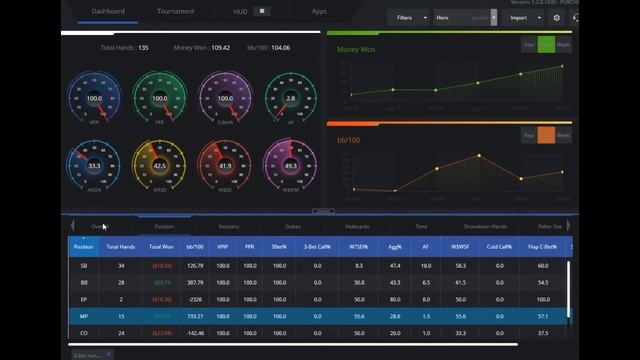Select the SB position row

pyautogui.click(x=318, y=266)
